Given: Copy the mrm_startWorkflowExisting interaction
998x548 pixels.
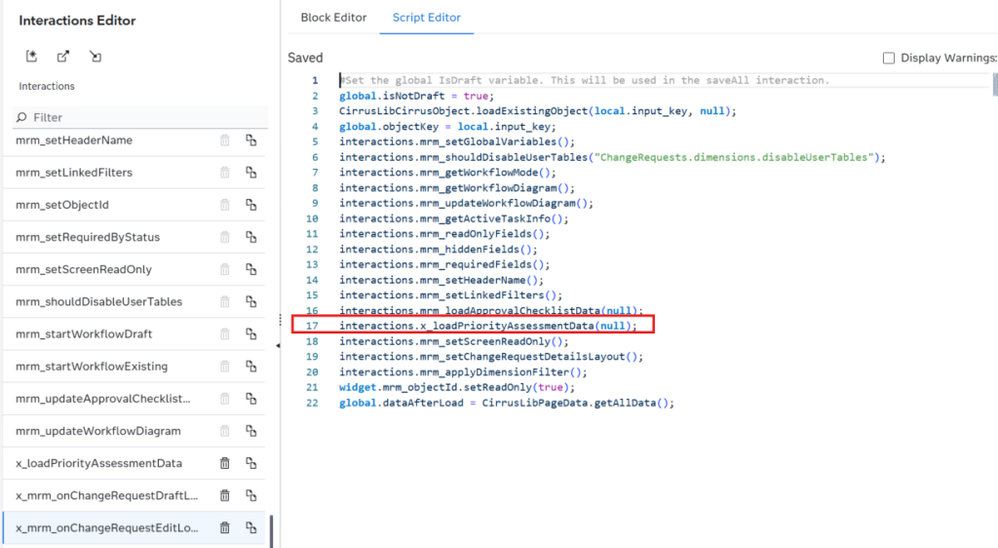Looking at the screenshot, I should click(251, 367).
